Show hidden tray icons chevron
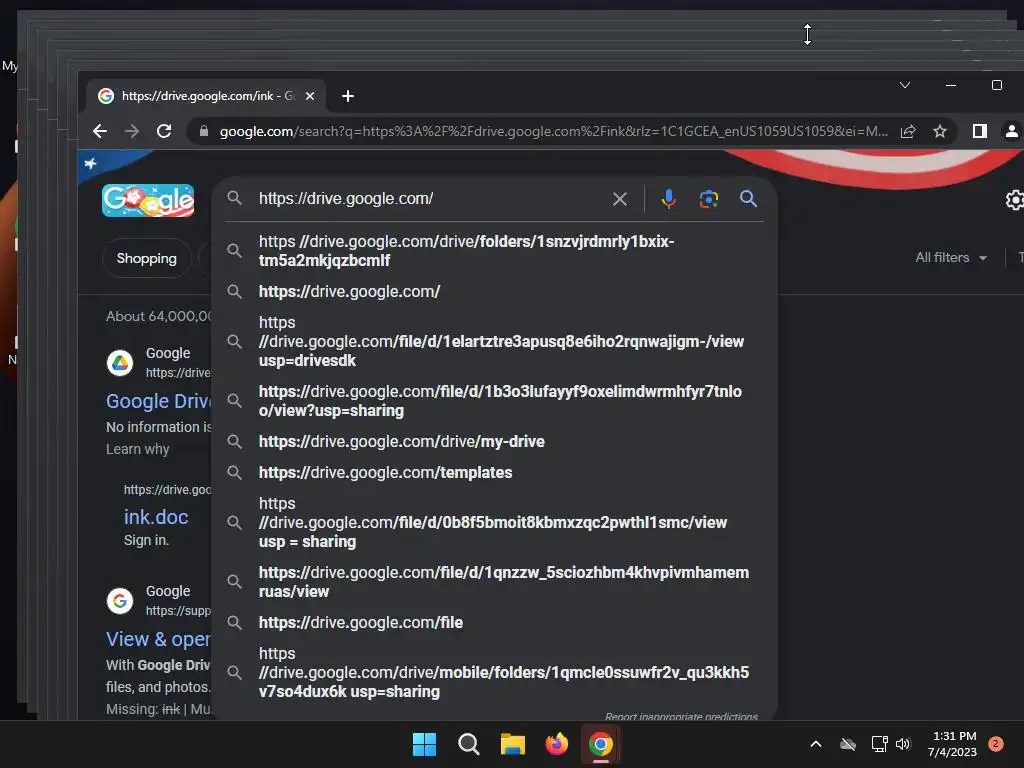1024x768 pixels. coord(816,744)
